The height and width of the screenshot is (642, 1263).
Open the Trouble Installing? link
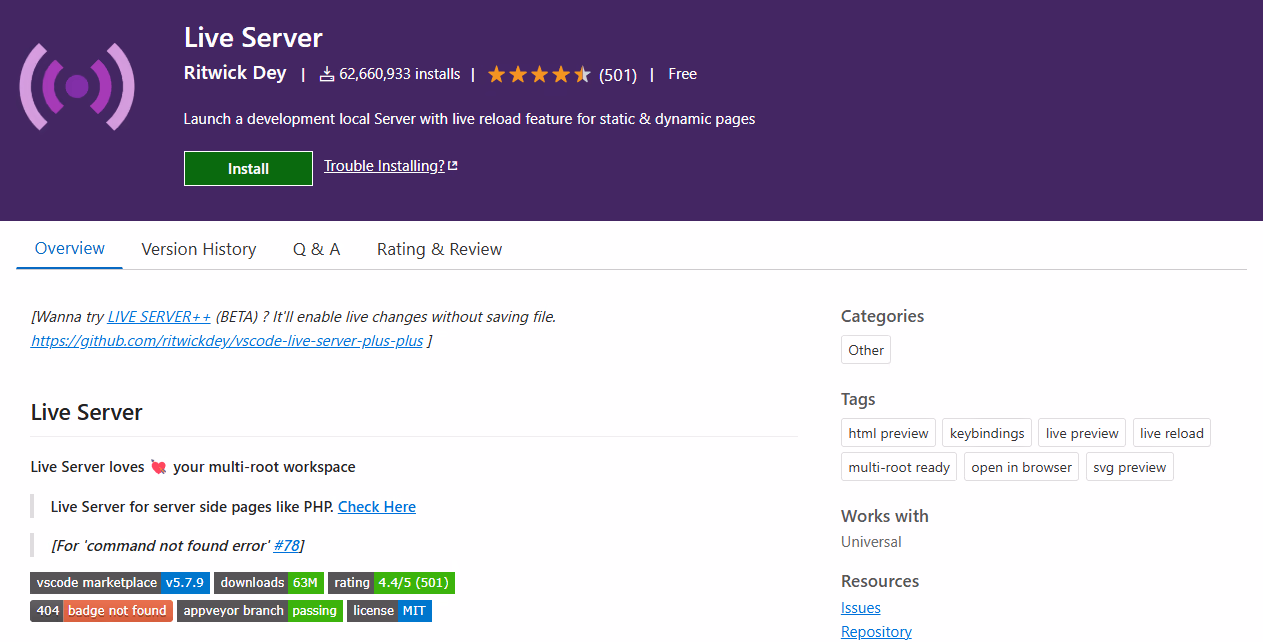(384, 166)
